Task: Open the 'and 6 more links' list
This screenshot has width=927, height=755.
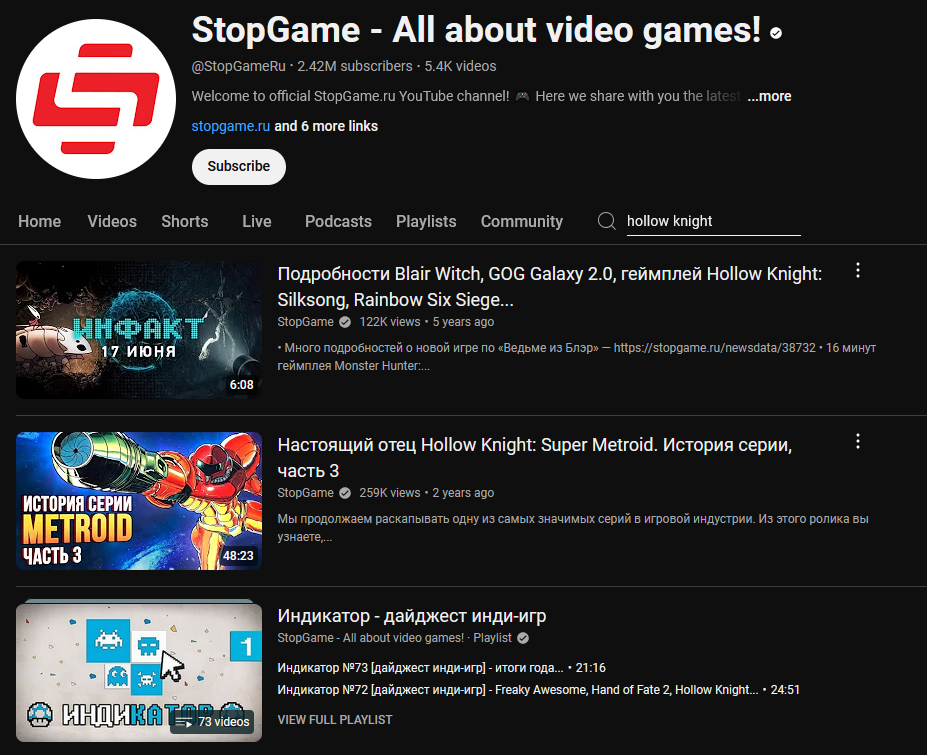Action: 326,126
